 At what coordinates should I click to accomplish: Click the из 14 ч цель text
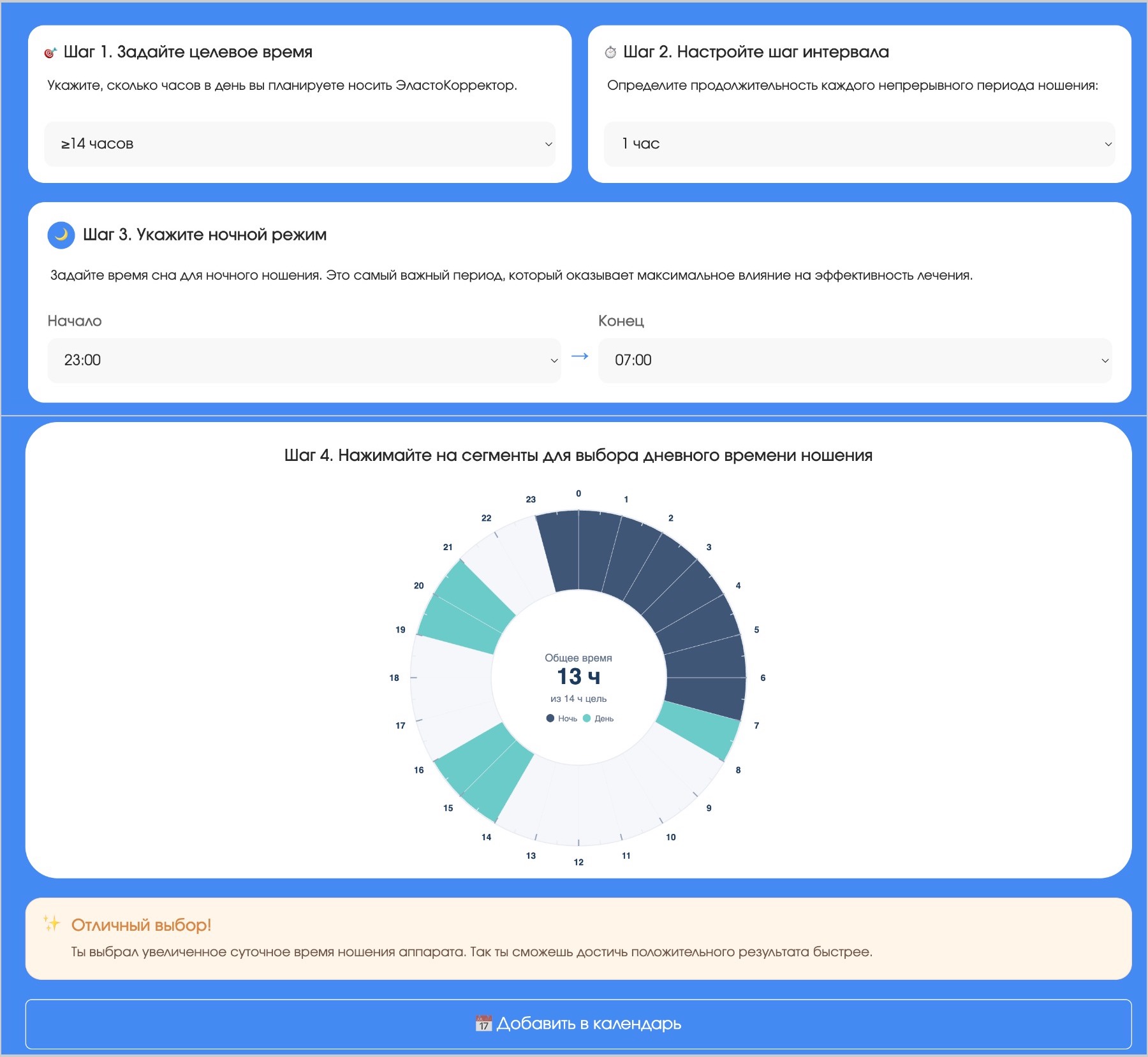[x=578, y=699]
